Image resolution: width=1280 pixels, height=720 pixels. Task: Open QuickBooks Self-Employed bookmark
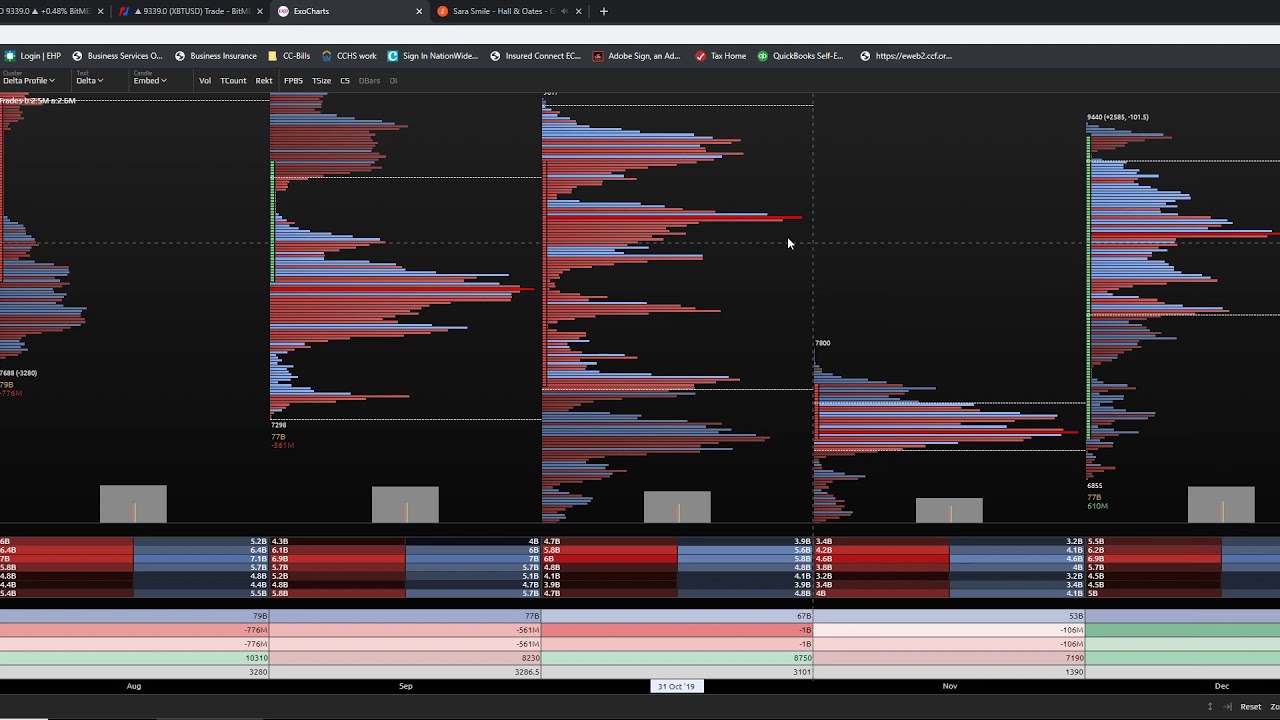pos(800,56)
